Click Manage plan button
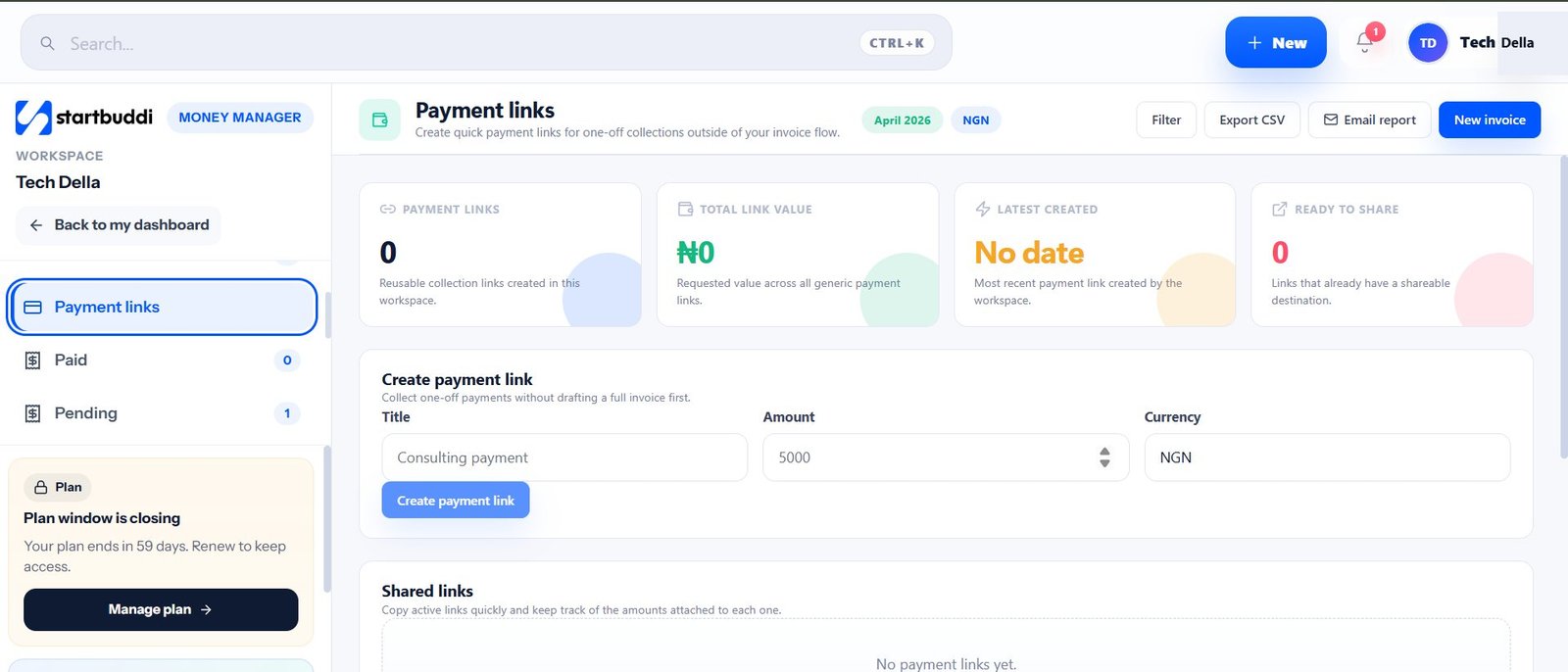This screenshot has width=1568, height=672. (x=161, y=609)
